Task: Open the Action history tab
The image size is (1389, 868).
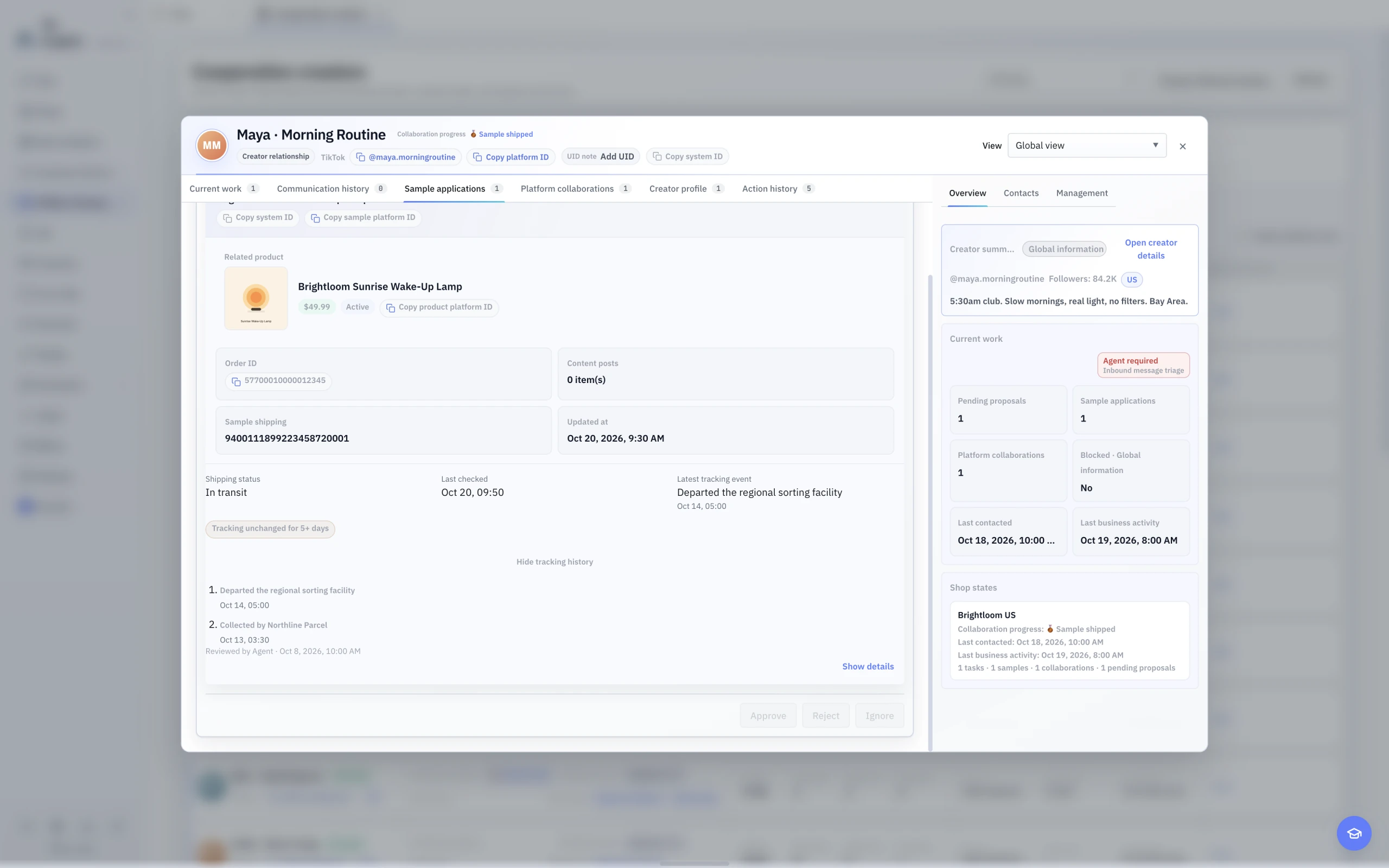Action: click(778, 188)
